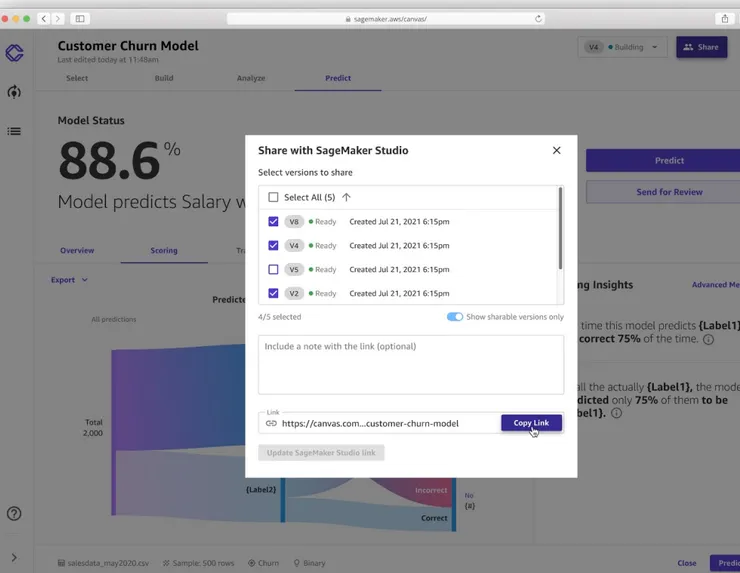
Task: Click the V5 version badge
Action: click(x=294, y=270)
